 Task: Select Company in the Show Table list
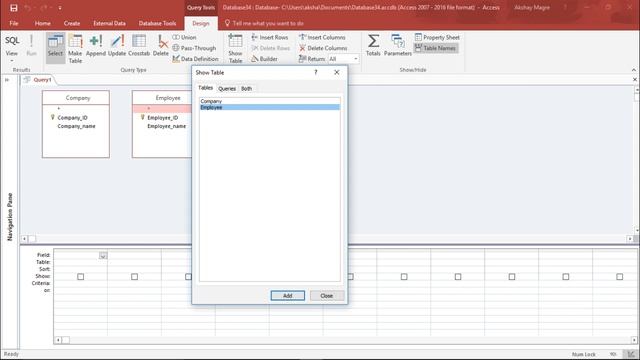click(269, 101)
